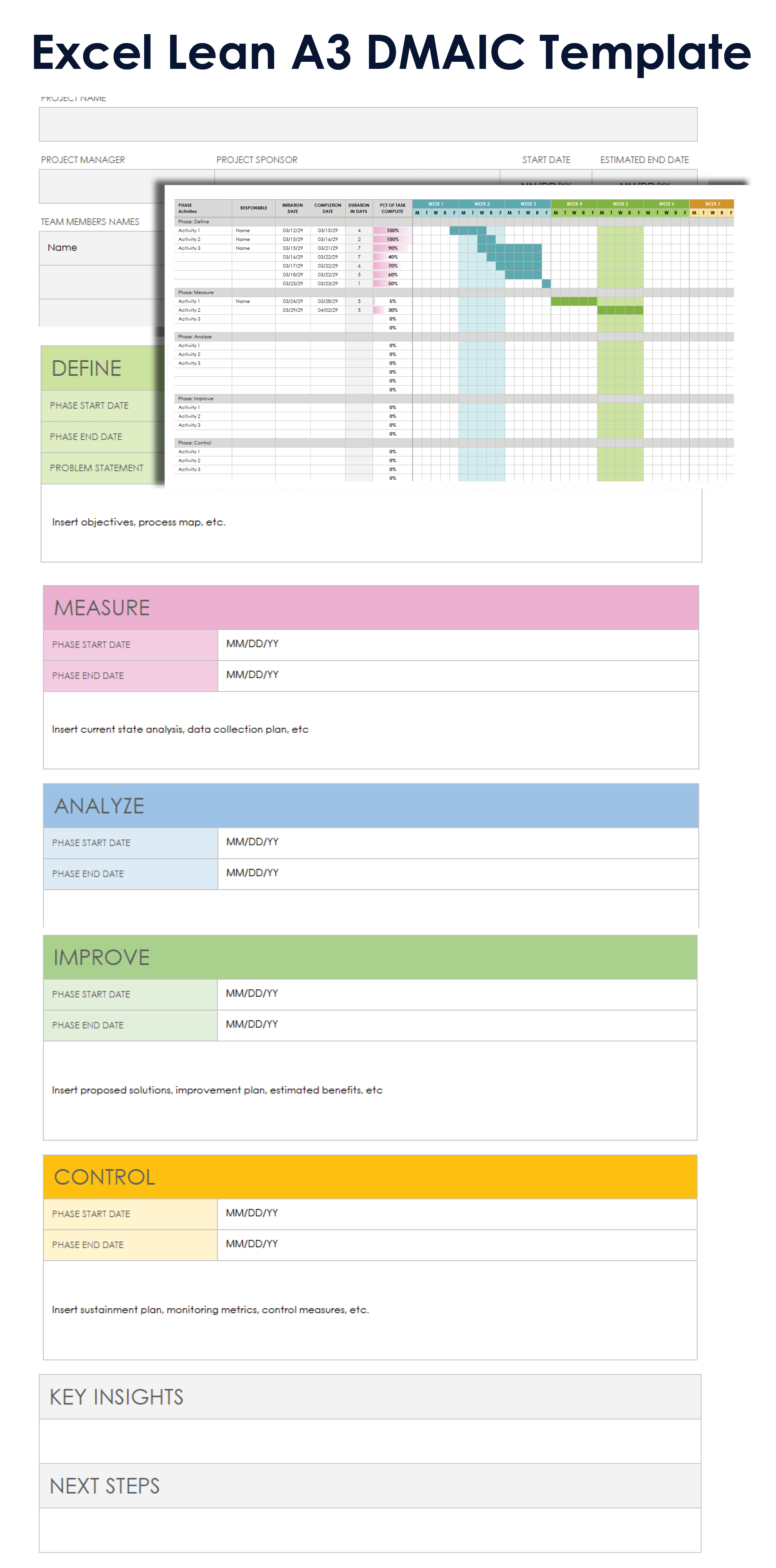Click the DEFINE section header
Image resolution: width=776 pixels, height=1568 pixels.
103,368
